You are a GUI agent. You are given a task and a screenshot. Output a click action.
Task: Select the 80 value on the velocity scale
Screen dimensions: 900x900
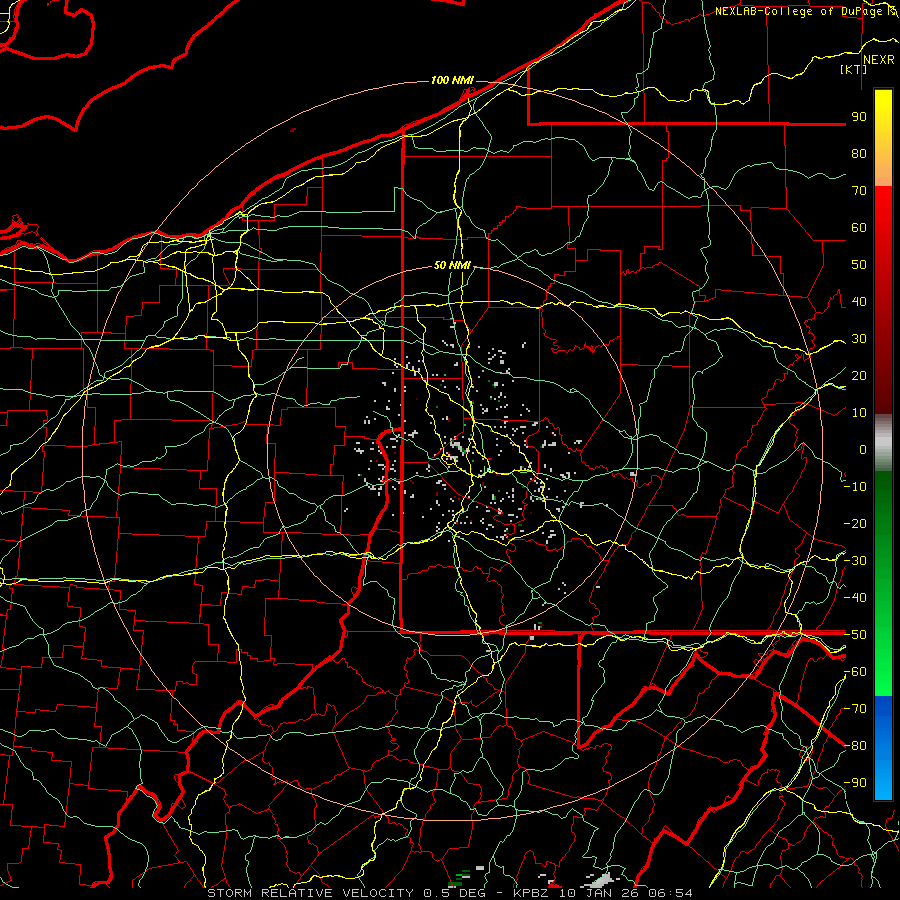(859, 153)
